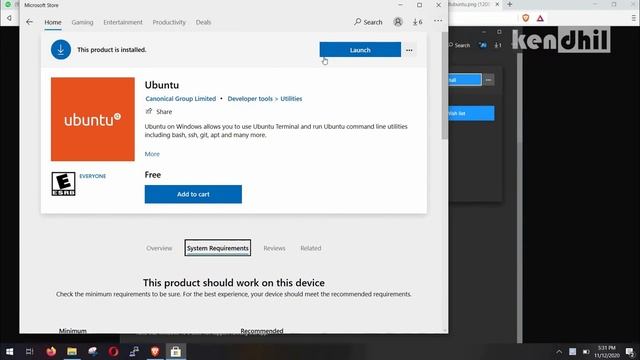This screenshot has height=360, width=640.
Task: Close the ubuntu.png browser tab
Action: click(x=497, y=4)
